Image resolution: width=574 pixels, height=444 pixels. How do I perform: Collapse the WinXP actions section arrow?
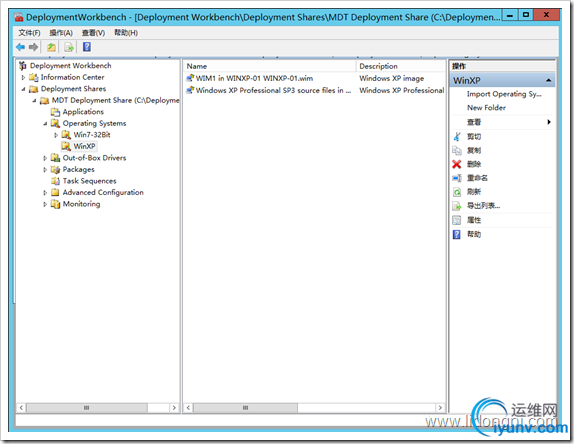[x=548, y=80]
